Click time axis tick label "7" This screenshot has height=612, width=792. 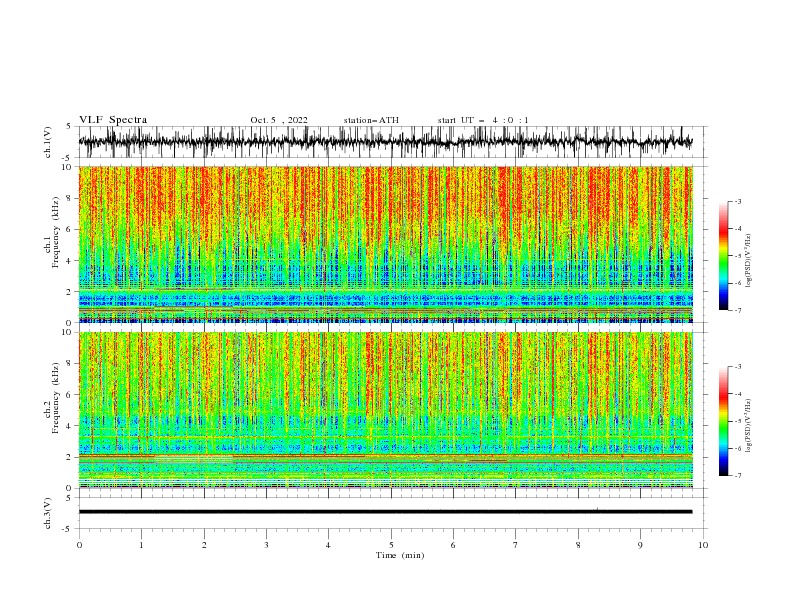[x=516, y=545]
